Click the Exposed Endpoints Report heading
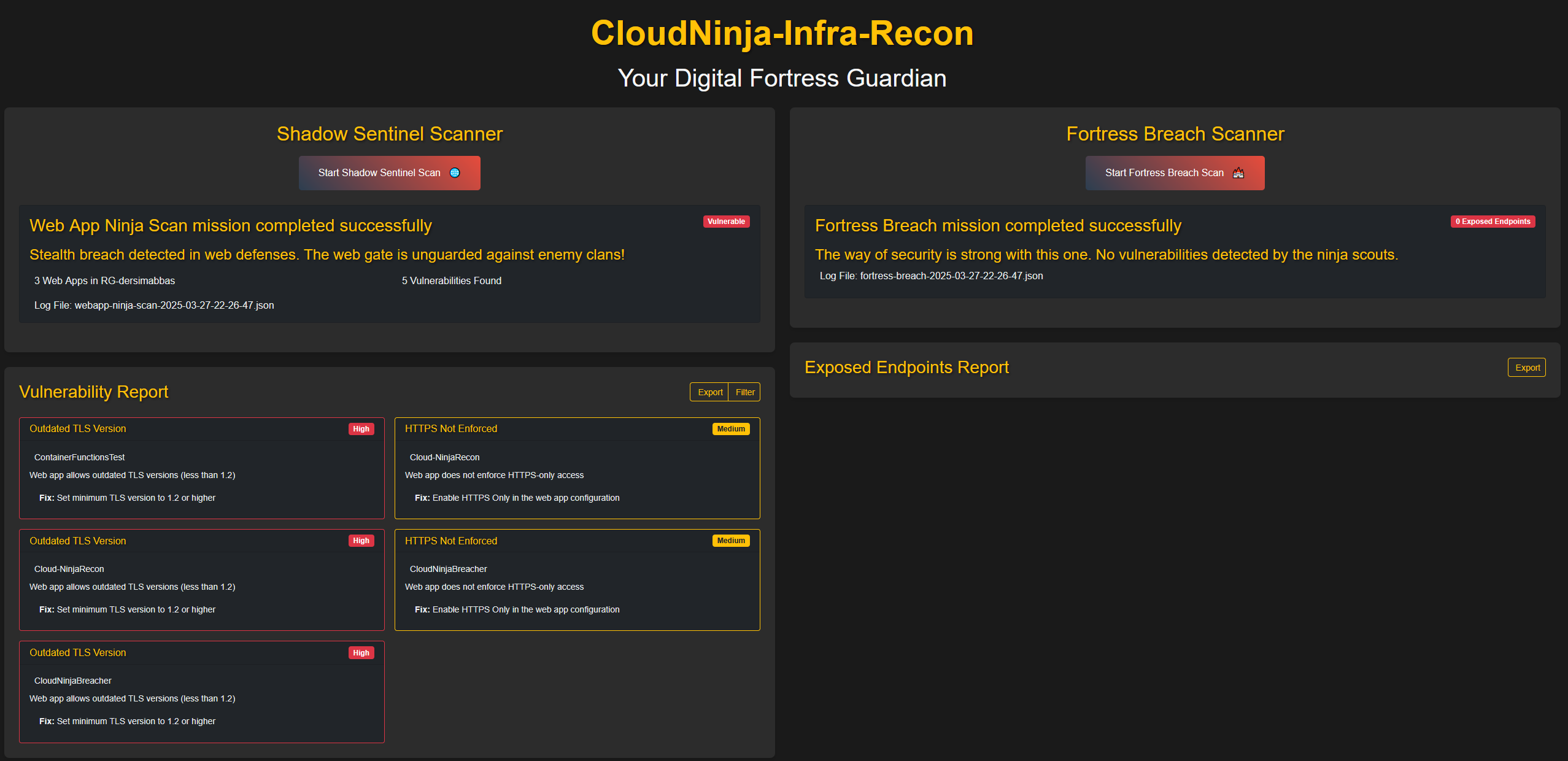1568x761 pixels. [906, 367]
